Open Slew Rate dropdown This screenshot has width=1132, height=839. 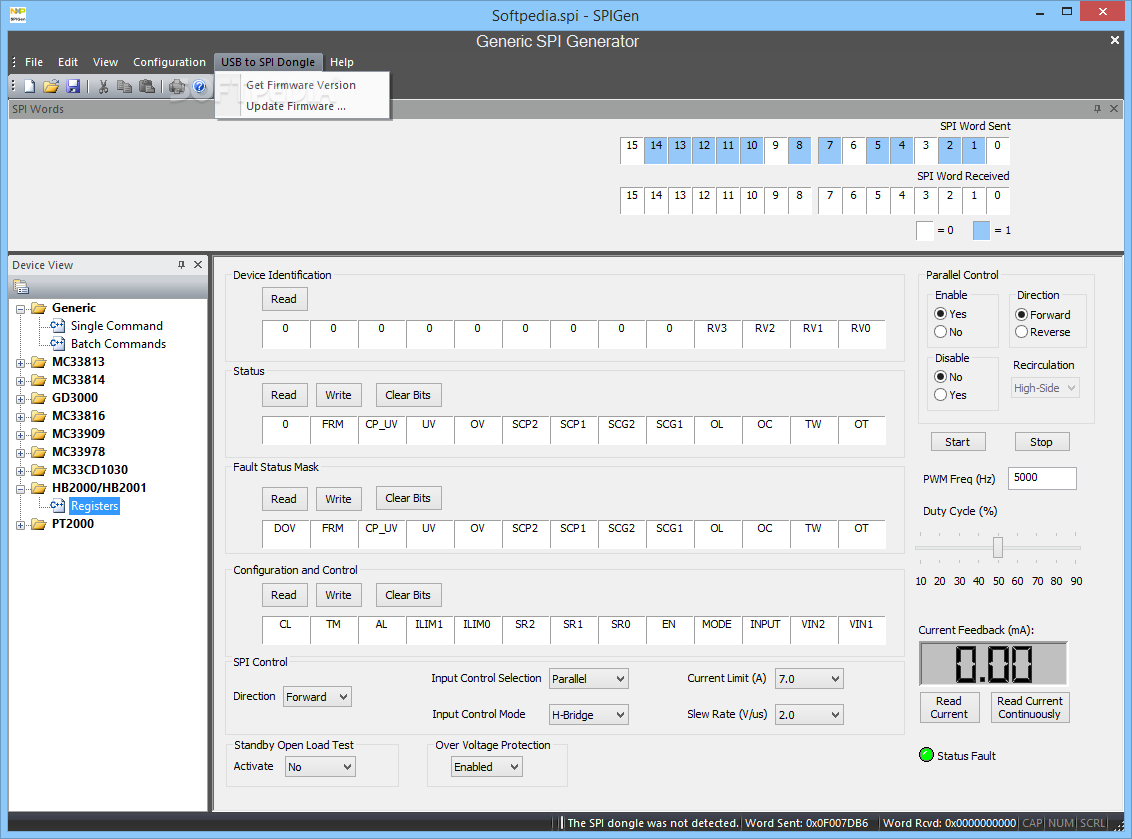(x=809, y=715)
